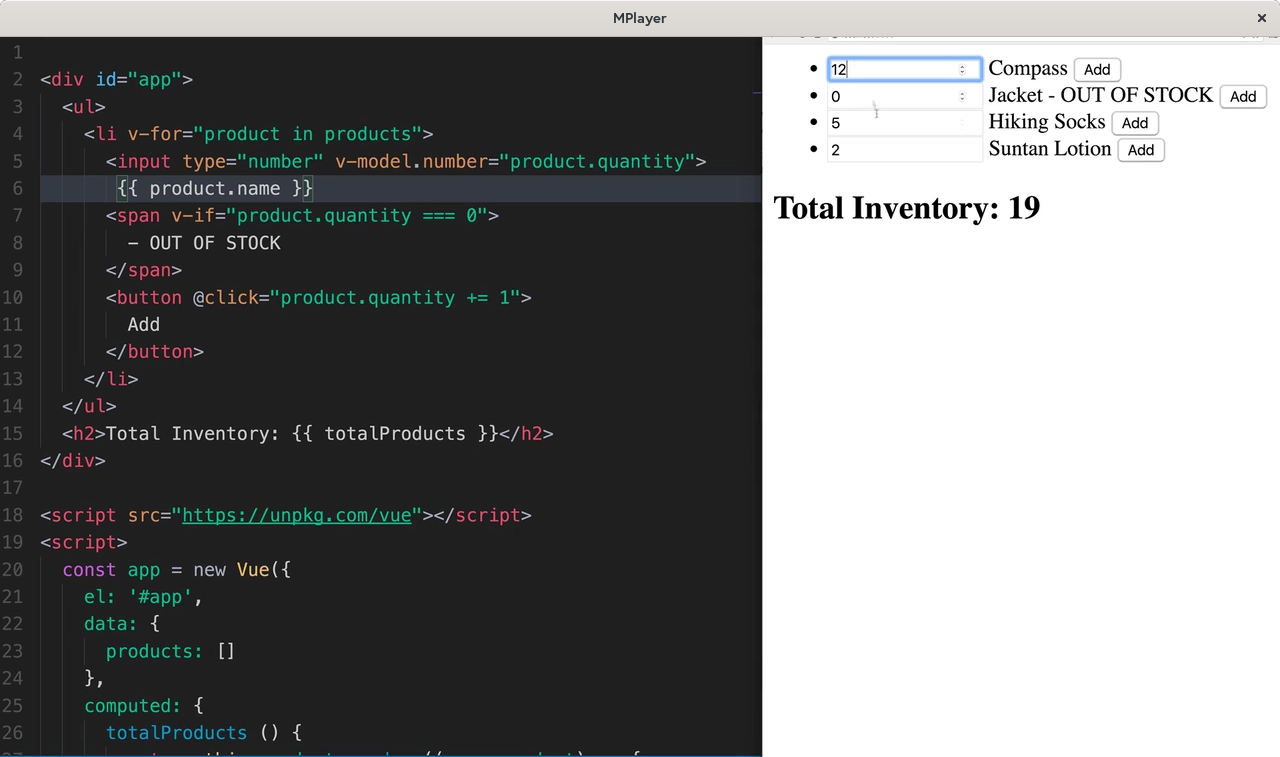Click the MPlayer title bar text
The image size is (1280, 757).
click(x=640, y=18)
